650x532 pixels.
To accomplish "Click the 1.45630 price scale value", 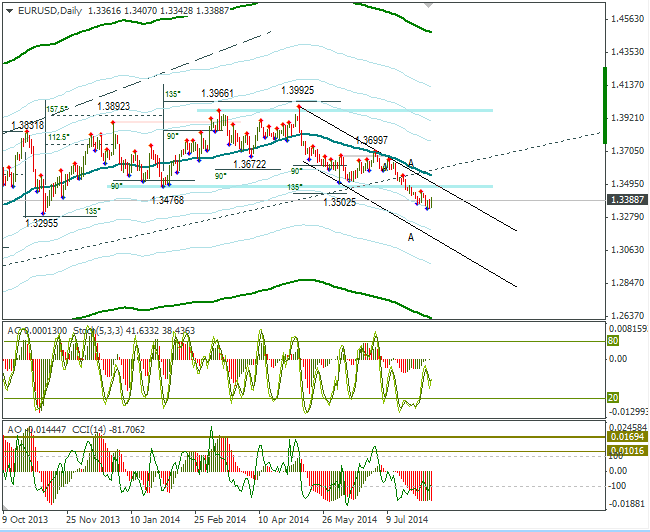I will click(628, 19).
